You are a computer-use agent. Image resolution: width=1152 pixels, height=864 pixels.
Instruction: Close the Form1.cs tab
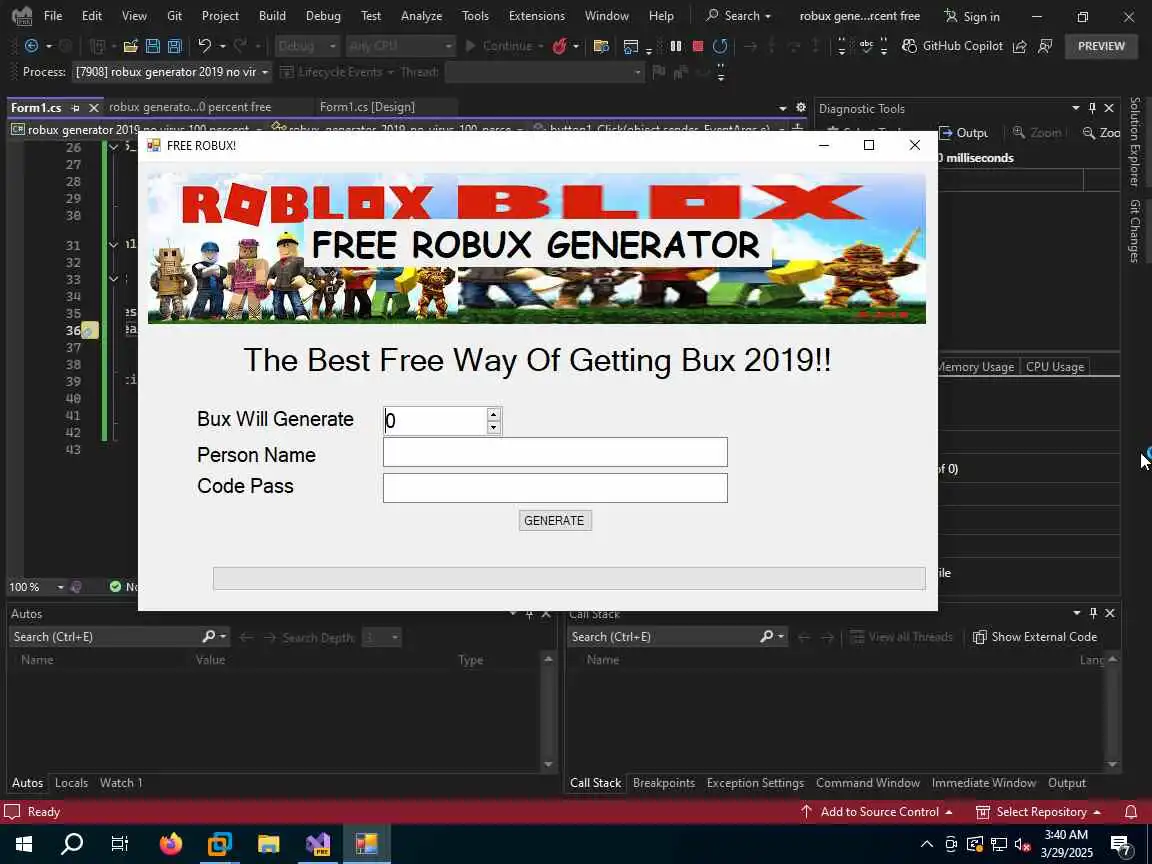(x=93, y=107)
